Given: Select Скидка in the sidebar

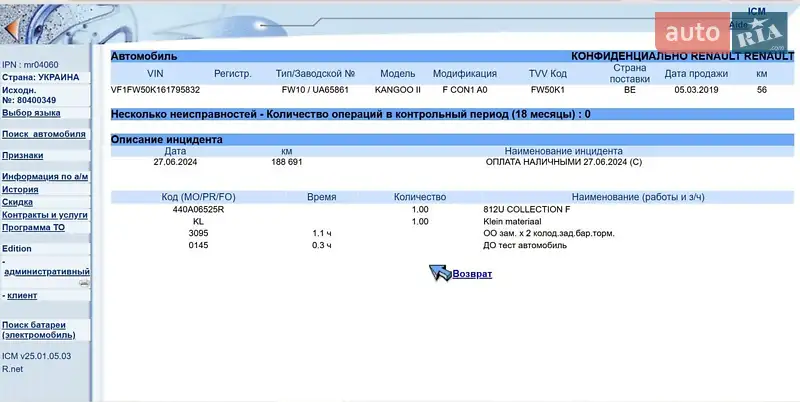Looking at the screenshot, I should [x=17, y=202].
